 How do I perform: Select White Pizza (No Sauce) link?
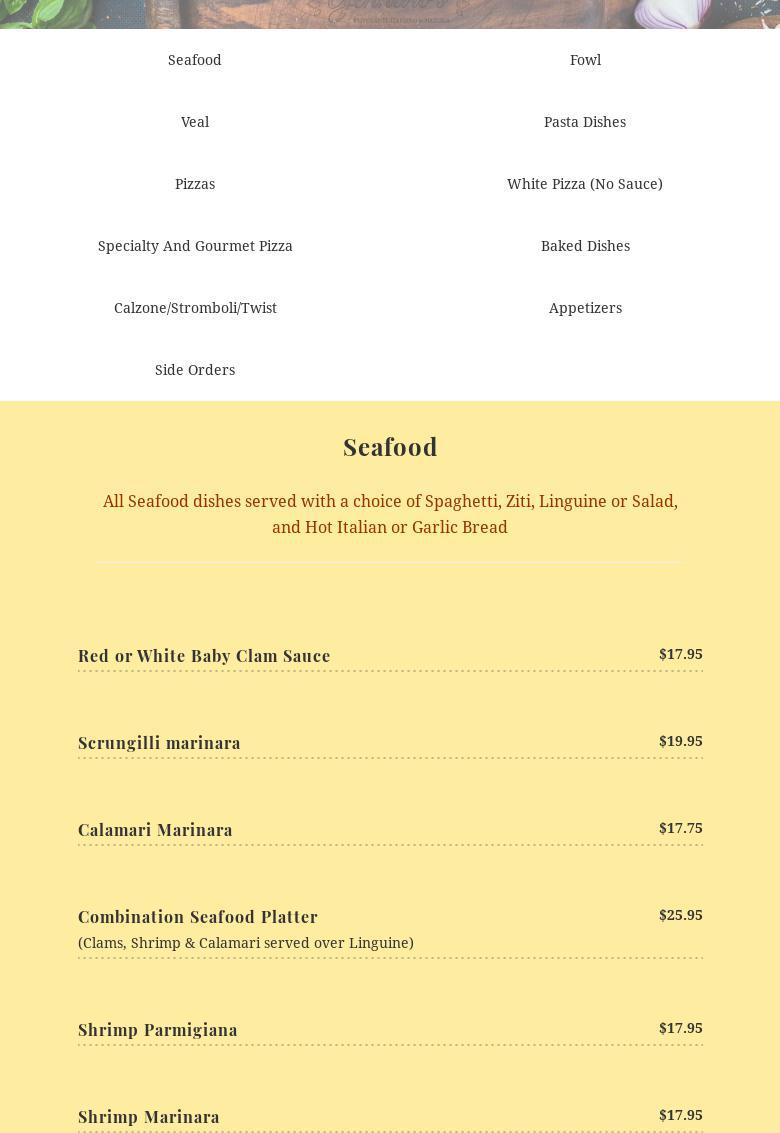coord(585,184)
